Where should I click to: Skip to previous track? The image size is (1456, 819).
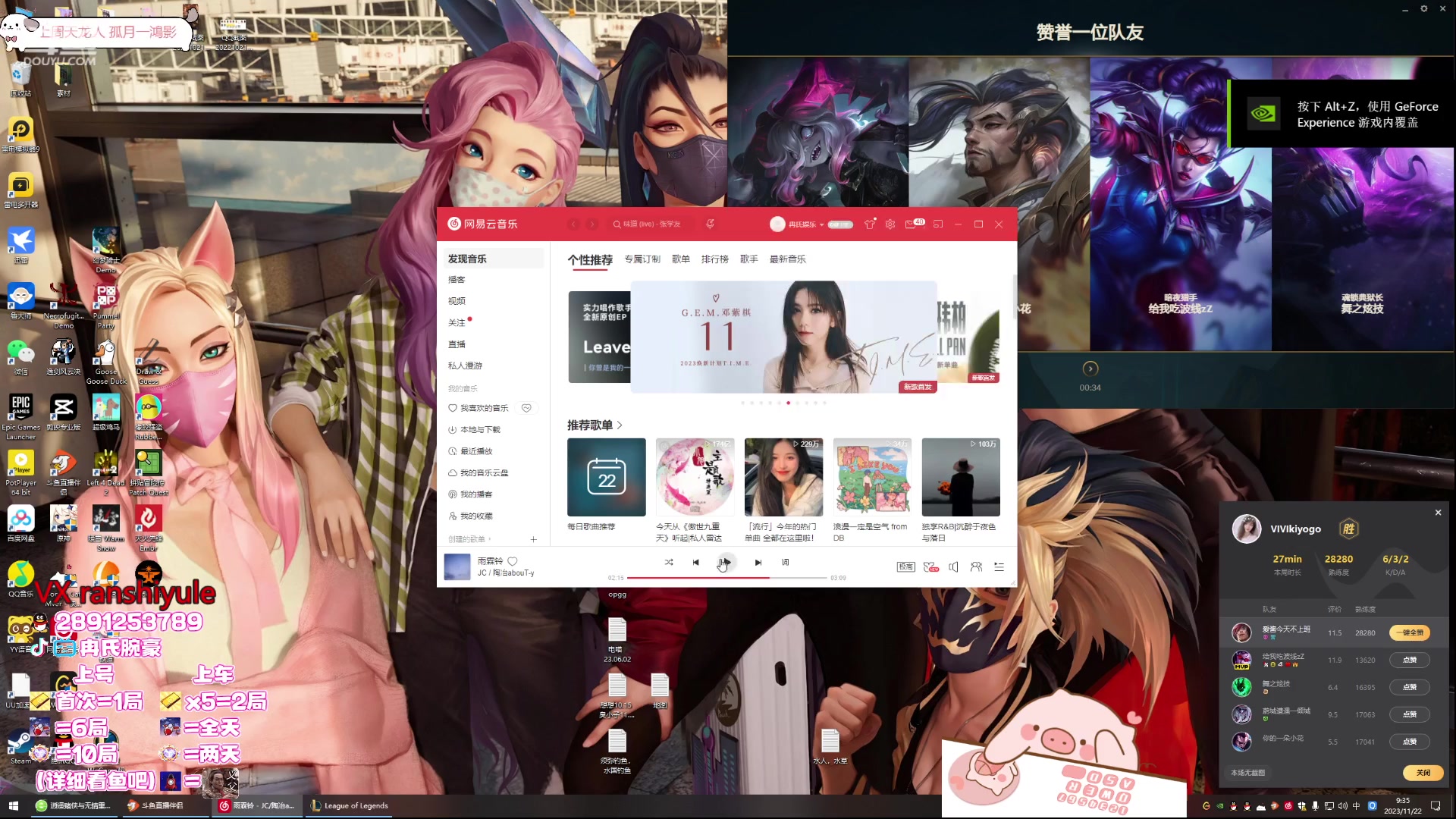695,562
